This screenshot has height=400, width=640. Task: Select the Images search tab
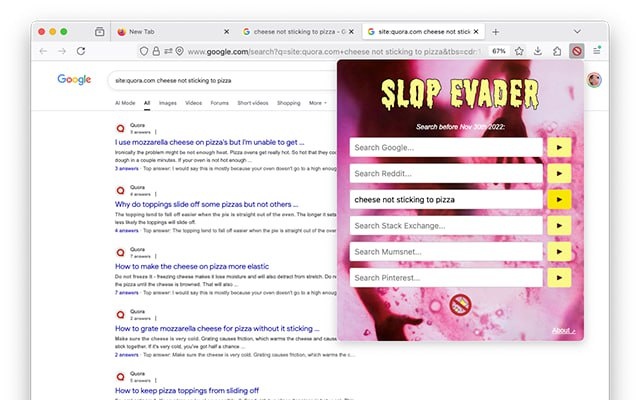168,103
